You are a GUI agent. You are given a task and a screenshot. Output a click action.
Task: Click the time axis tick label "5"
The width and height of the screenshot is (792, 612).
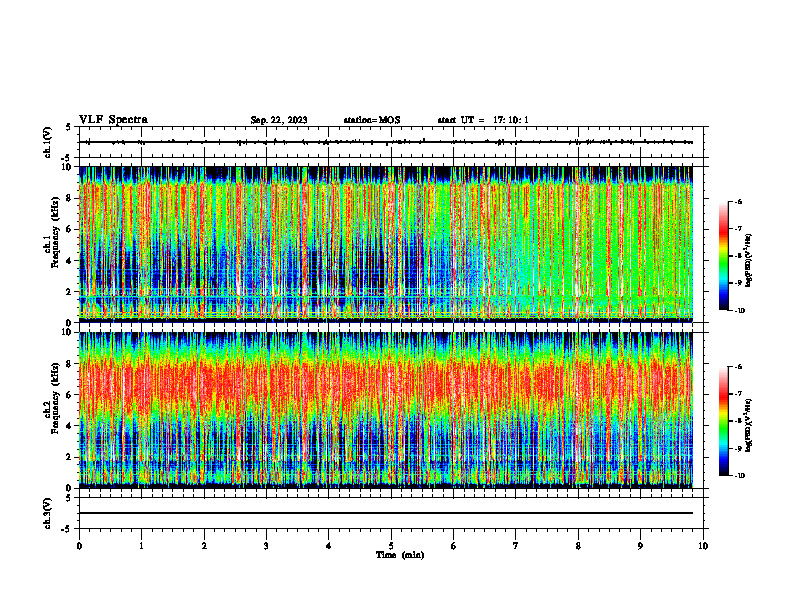391,546
